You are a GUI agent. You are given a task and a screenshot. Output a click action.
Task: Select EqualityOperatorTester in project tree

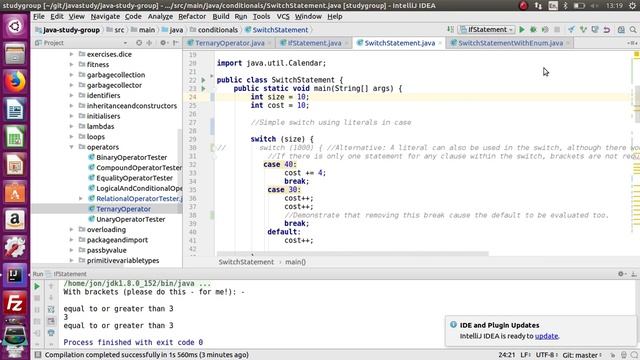coord(134,178)
